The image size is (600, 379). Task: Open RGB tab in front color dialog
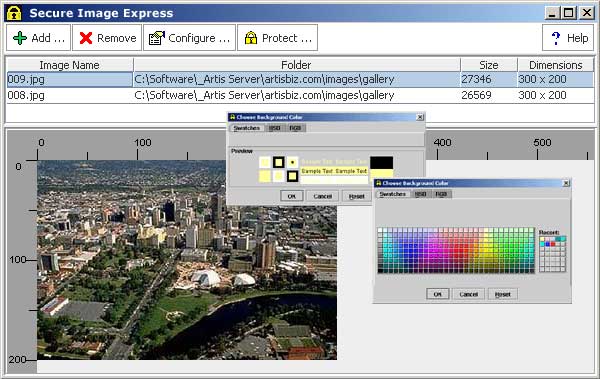pyautogui.click(x=441, y=194)
